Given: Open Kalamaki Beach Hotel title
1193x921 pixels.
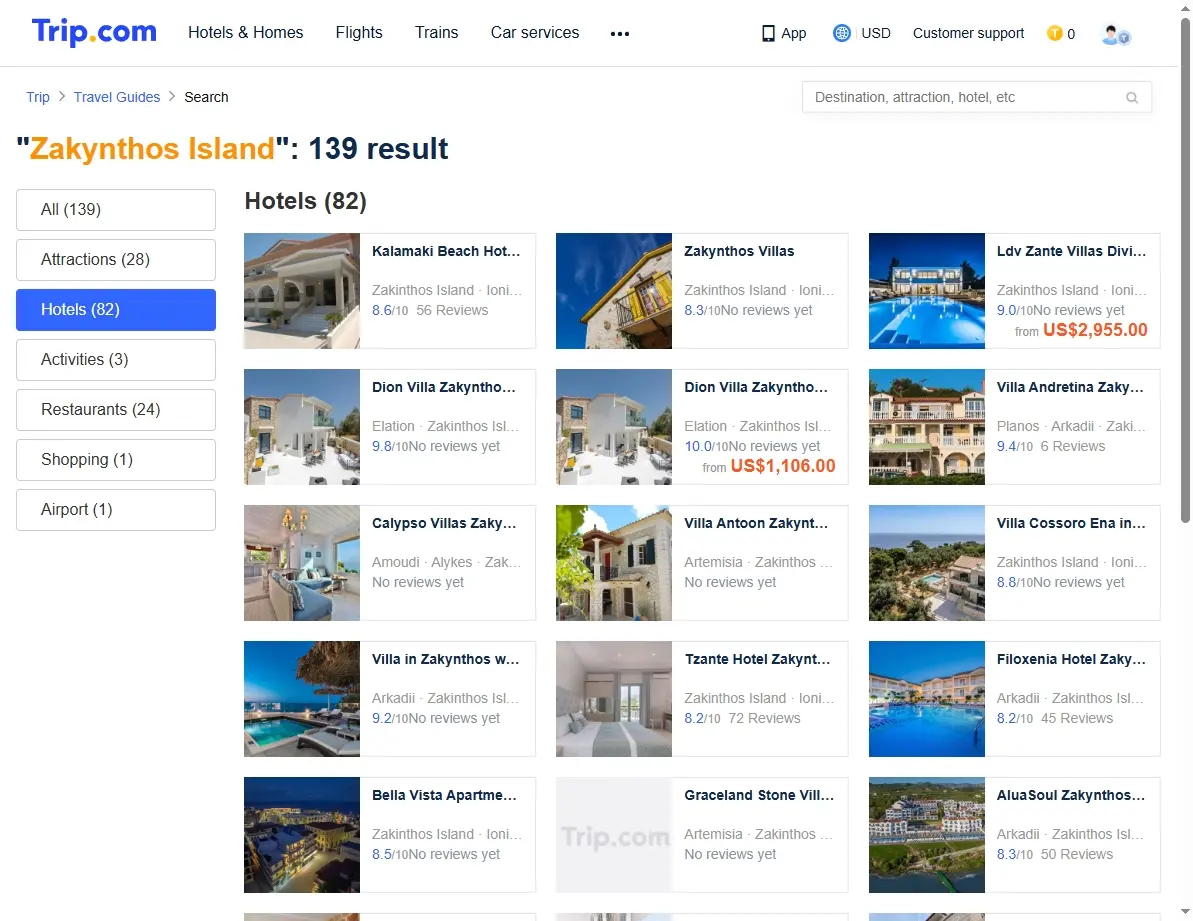Looking at the screenshot, I should click(x=446, y=252).
